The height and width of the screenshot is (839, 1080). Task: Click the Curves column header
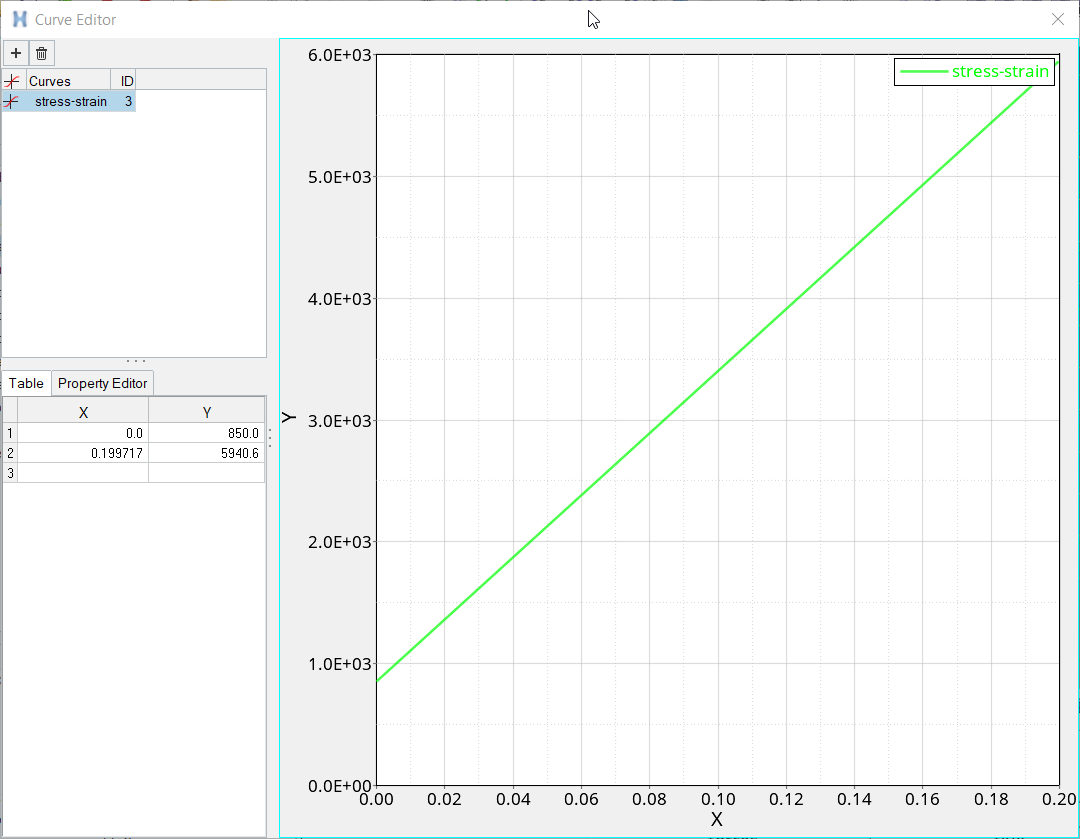point(68,81)
